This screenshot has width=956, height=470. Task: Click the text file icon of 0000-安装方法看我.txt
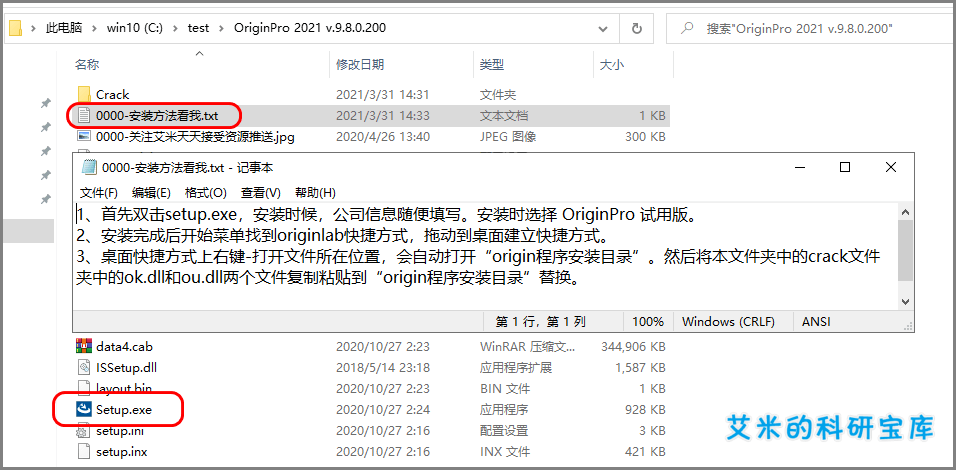tap(84, 115)
